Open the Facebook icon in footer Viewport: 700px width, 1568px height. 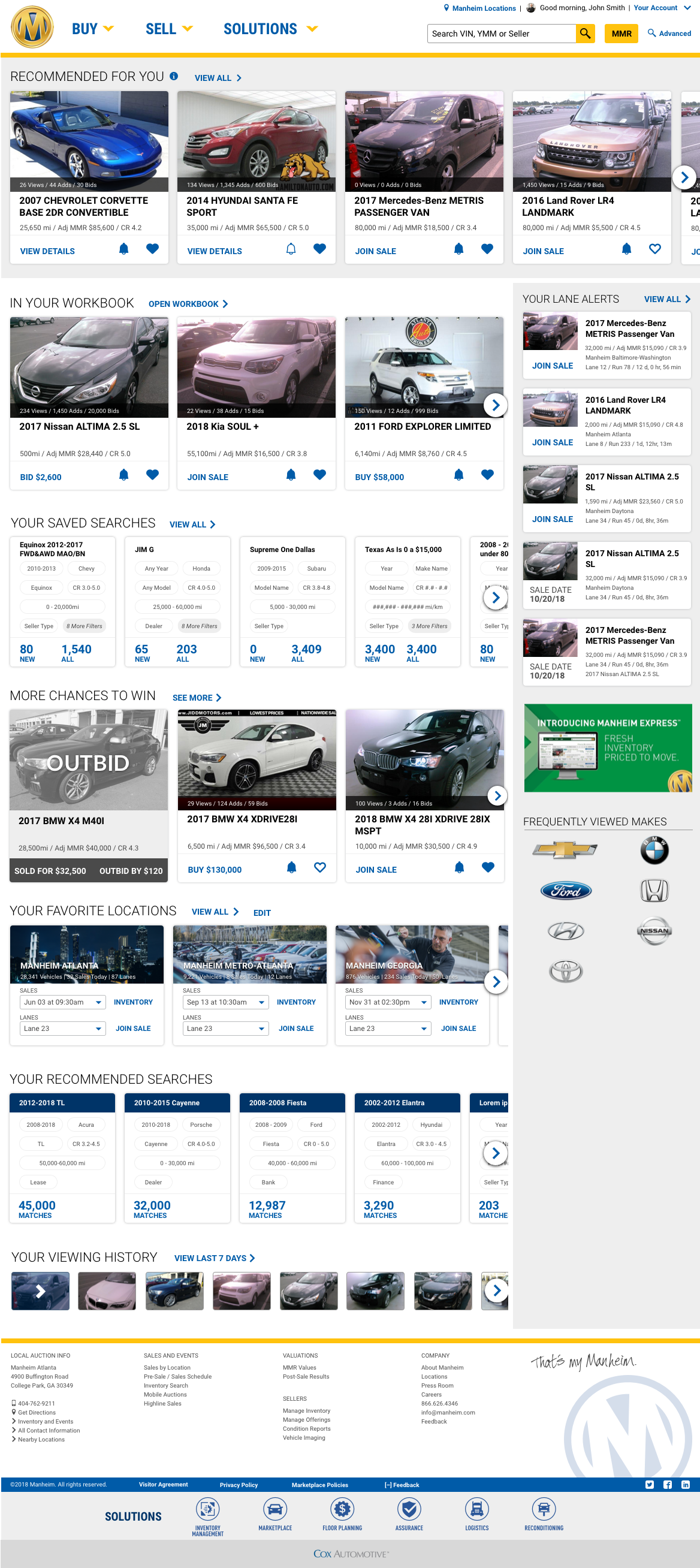668,1485
